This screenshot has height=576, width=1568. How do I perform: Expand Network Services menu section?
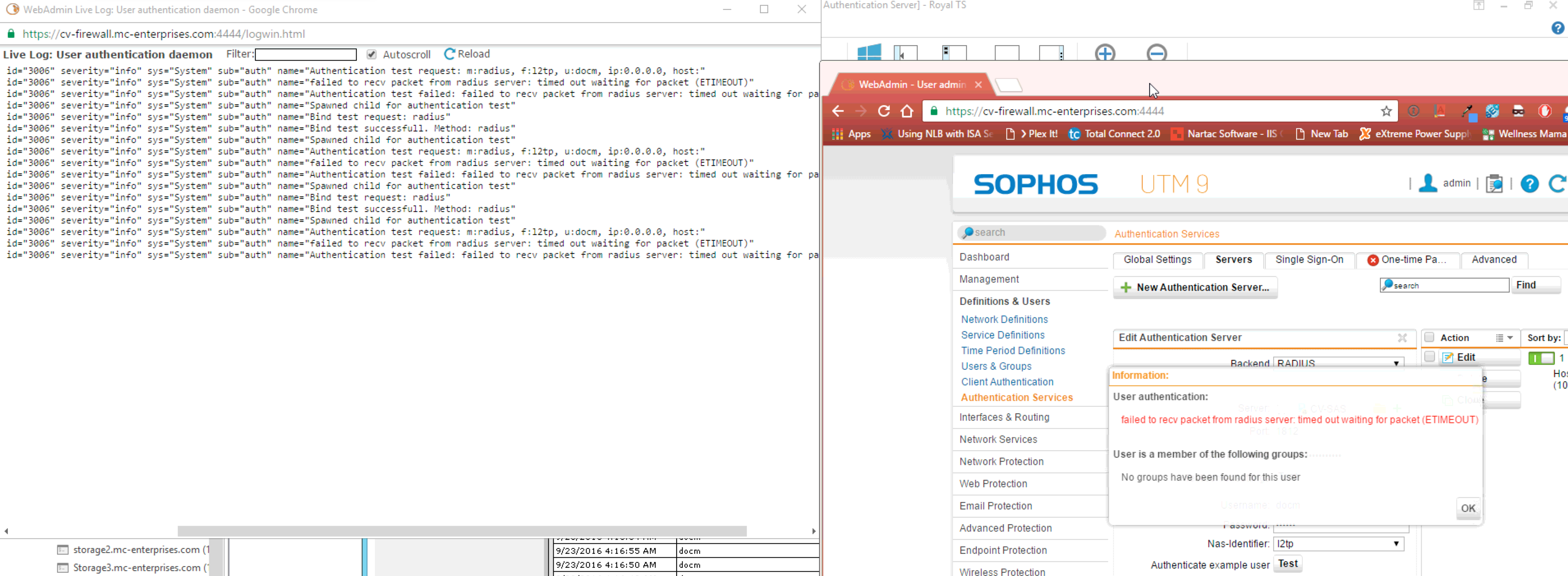click(998, 440)
